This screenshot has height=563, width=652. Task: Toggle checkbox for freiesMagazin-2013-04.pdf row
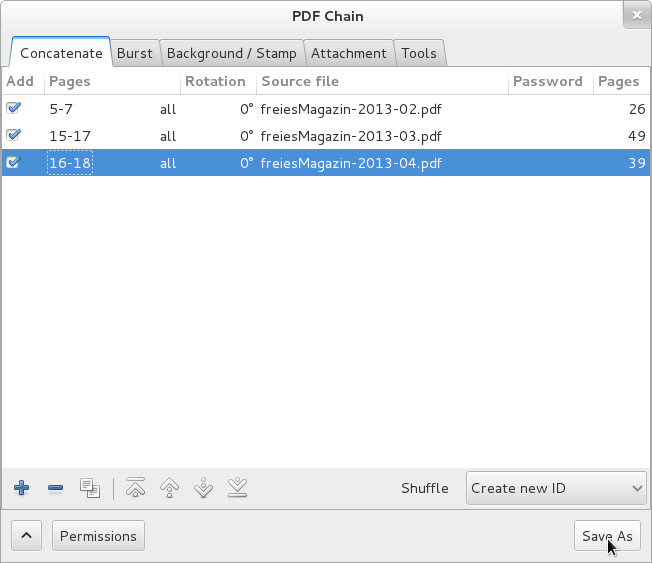pyautogui.click(x=14, y=162)
